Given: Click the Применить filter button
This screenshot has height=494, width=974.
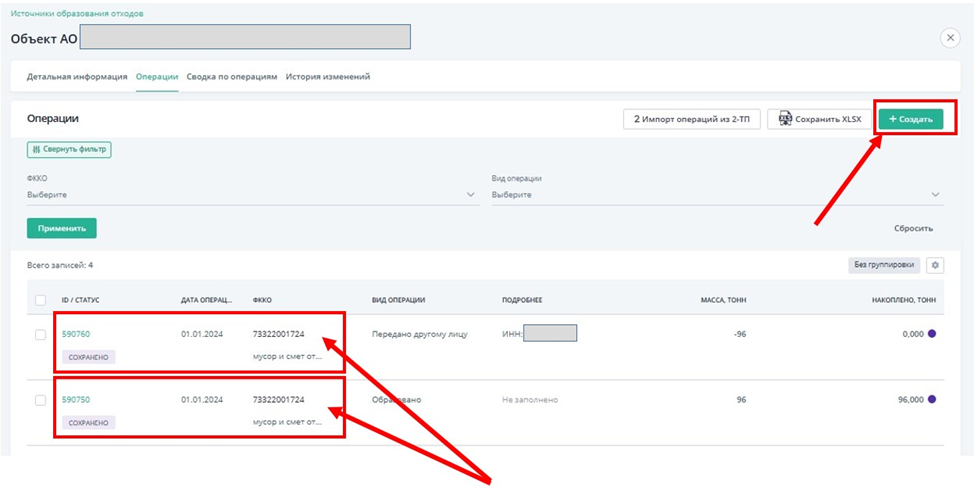Looking at the screenshot, I should (61, 228).
